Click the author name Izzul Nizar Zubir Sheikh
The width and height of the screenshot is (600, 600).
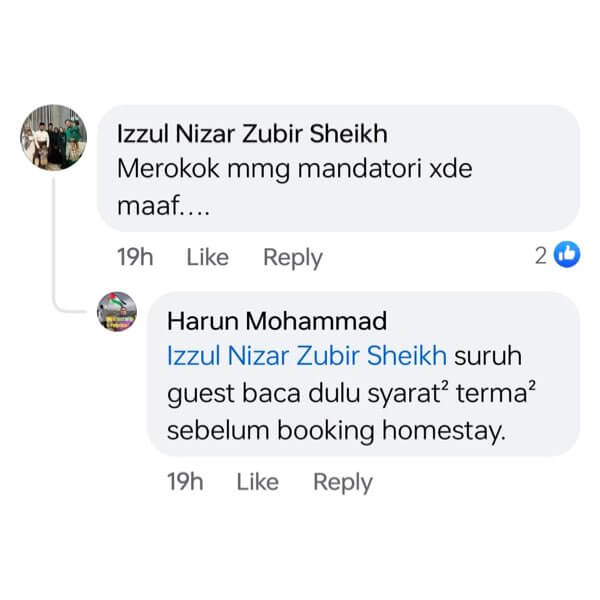[x=252, y=134]
